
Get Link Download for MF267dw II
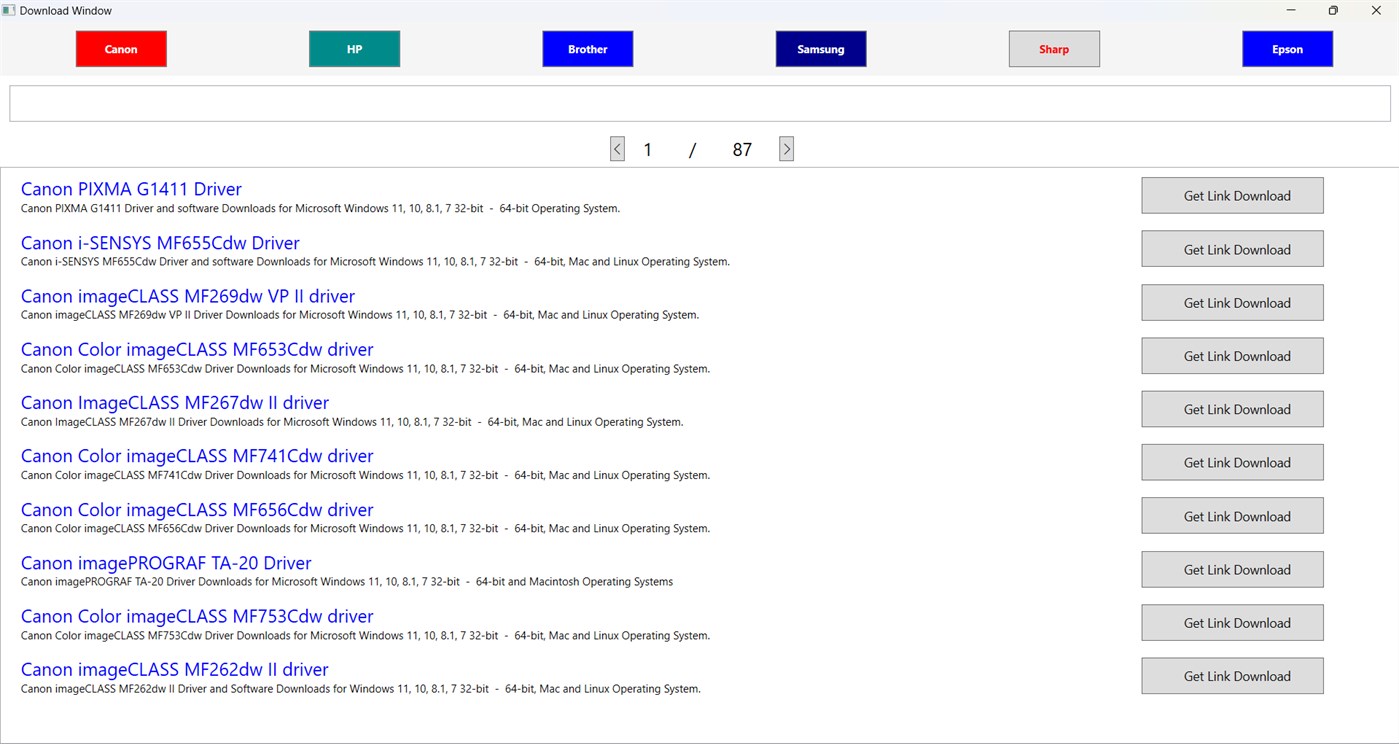coord(1232,409)
